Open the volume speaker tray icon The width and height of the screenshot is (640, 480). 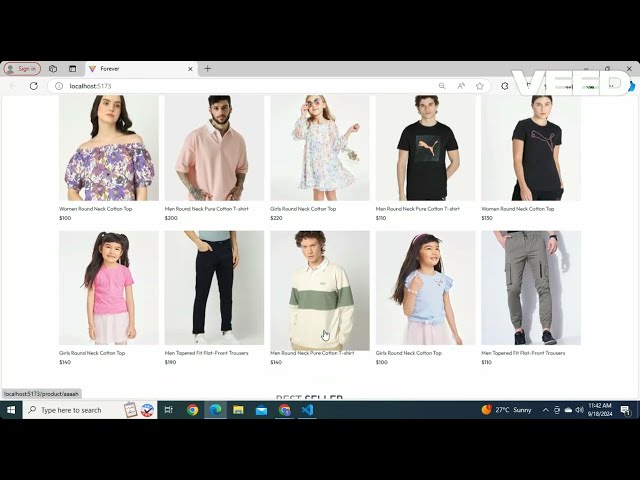point(579,410)
